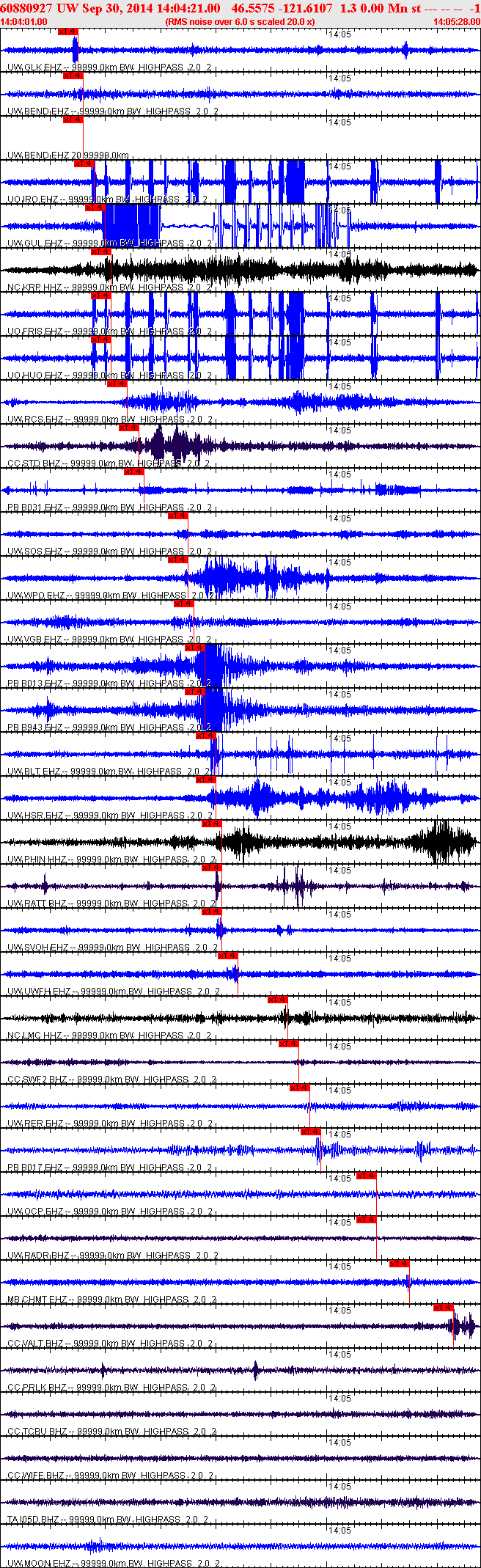
Task: Select the red pick flag on PB.B017 trace
Action: click(x=311, y=1132)
